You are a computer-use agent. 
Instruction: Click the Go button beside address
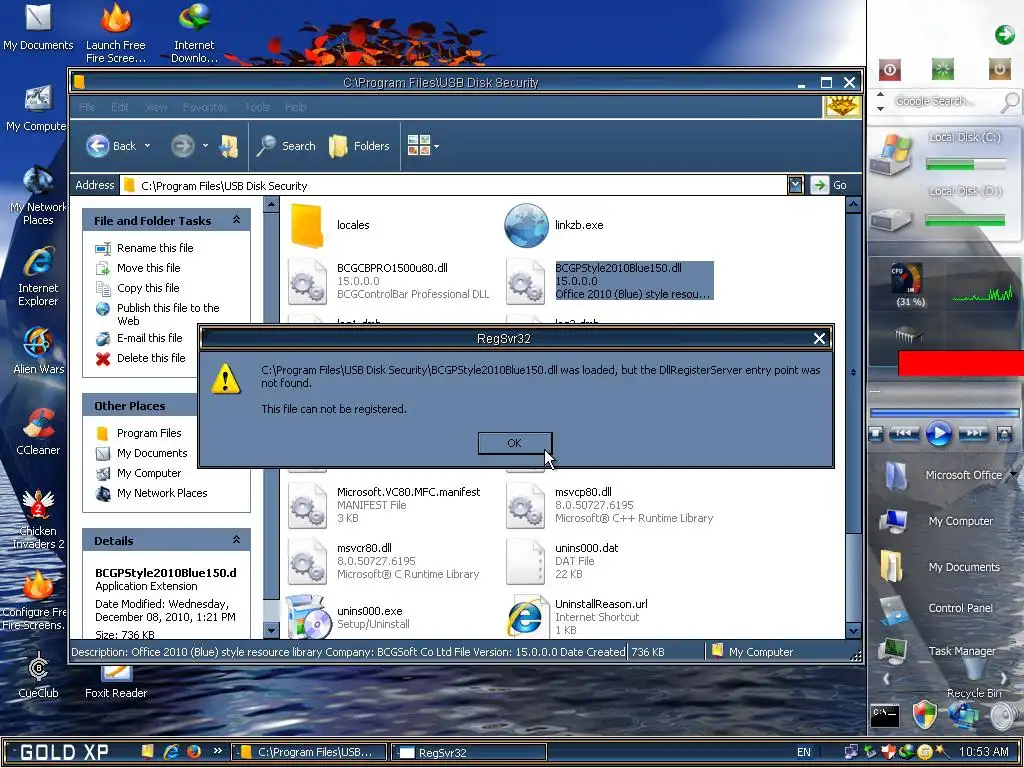[x=829, y=185]
